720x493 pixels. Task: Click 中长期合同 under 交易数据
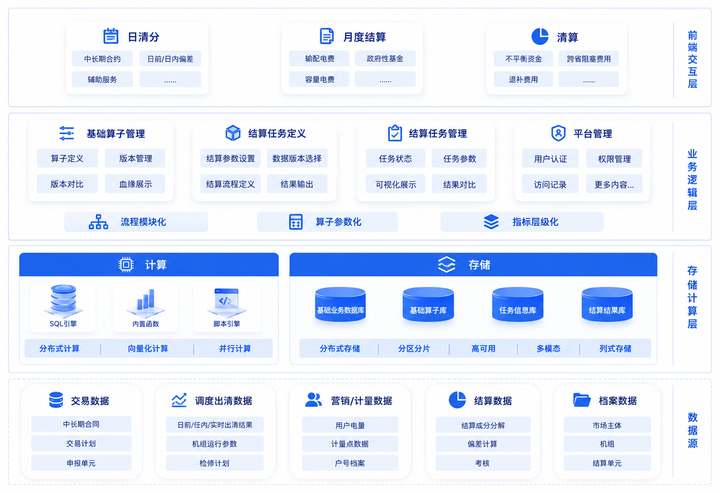tap(81, 424)
